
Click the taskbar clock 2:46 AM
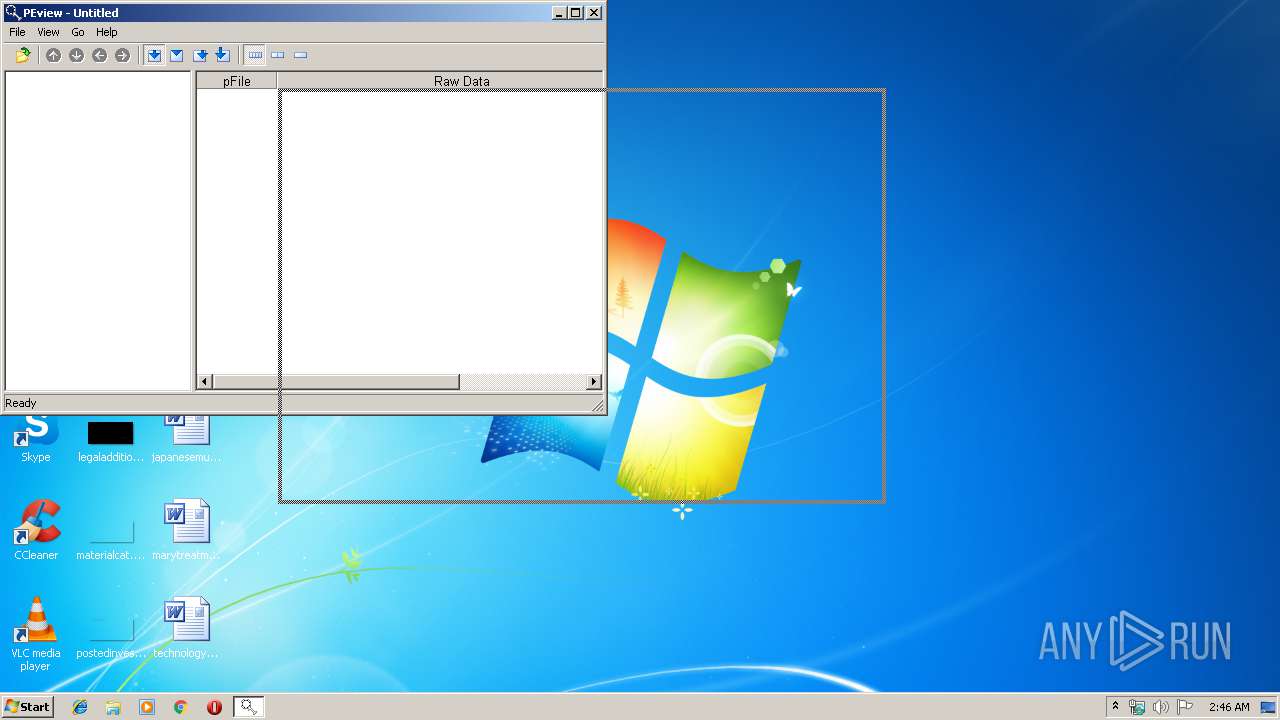pyautogui.click(x=1229, y=707)
